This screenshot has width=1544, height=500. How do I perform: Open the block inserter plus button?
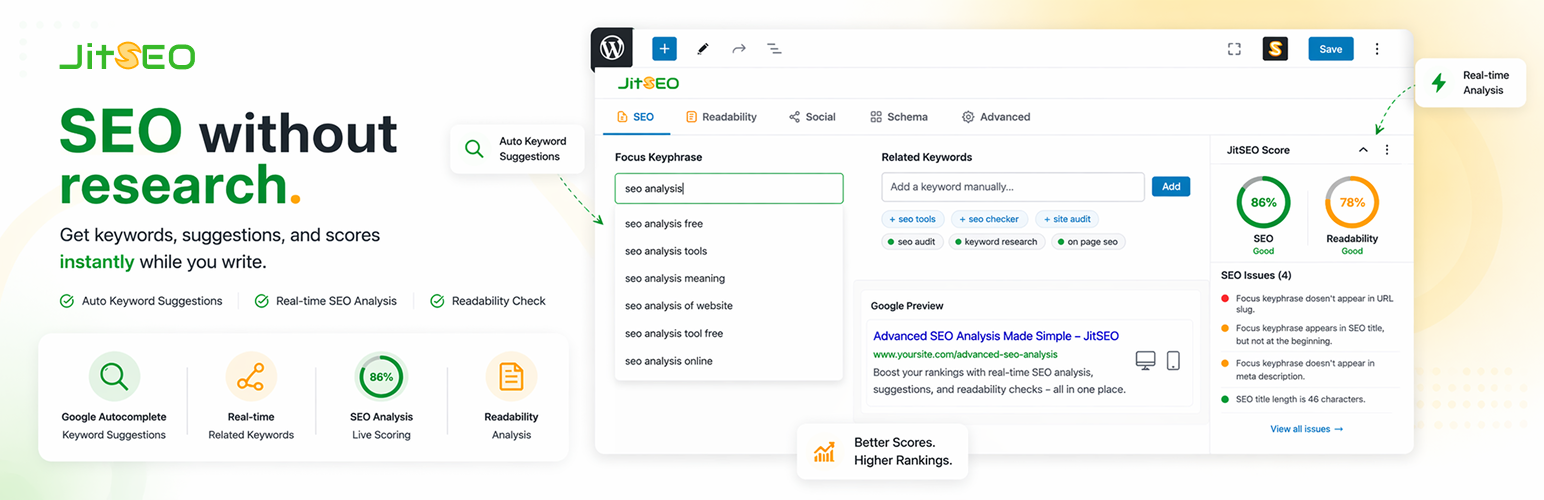pyautogui.click(x=664, y=48)
